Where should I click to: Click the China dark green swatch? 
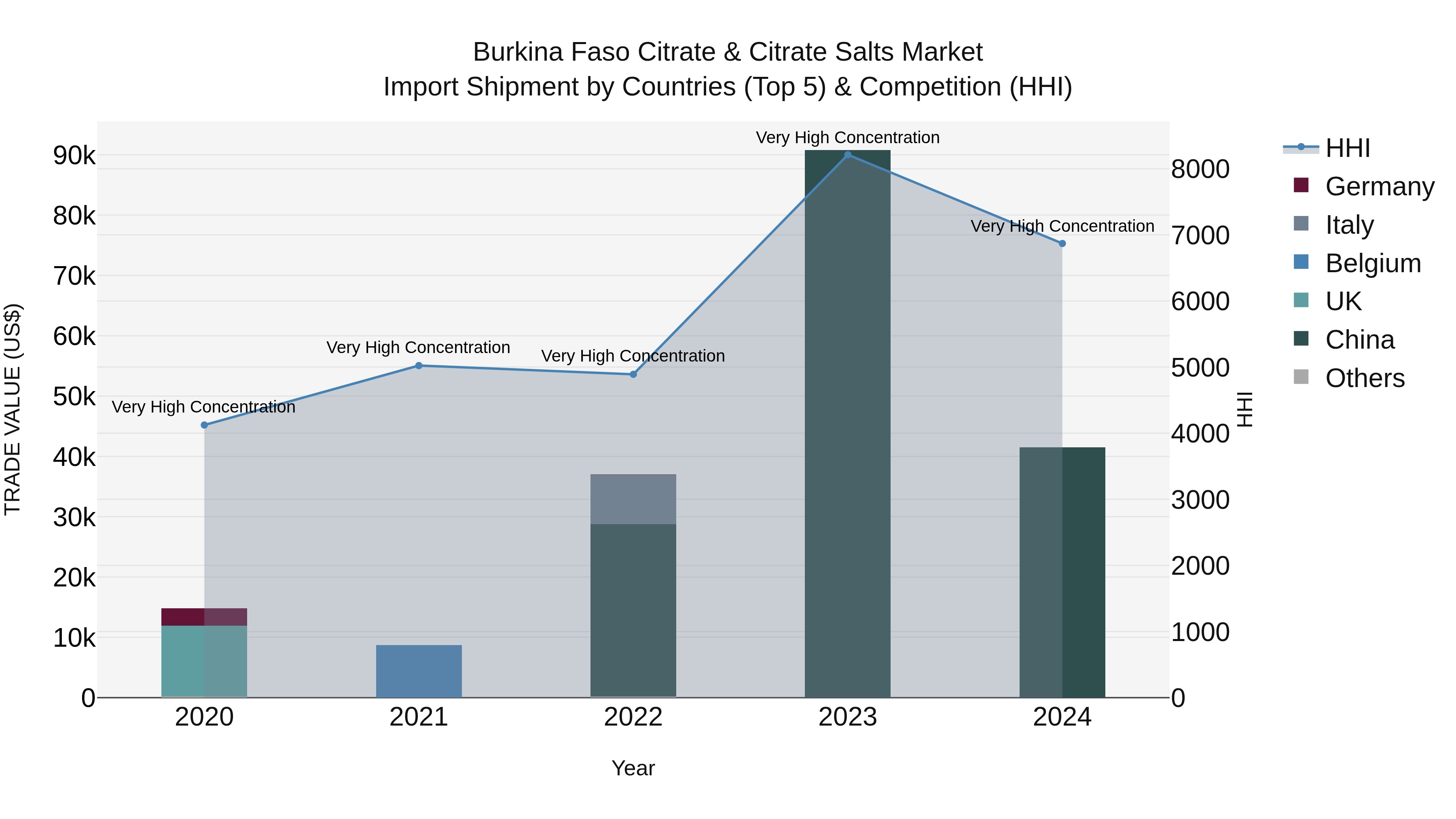coord(1301,339)
